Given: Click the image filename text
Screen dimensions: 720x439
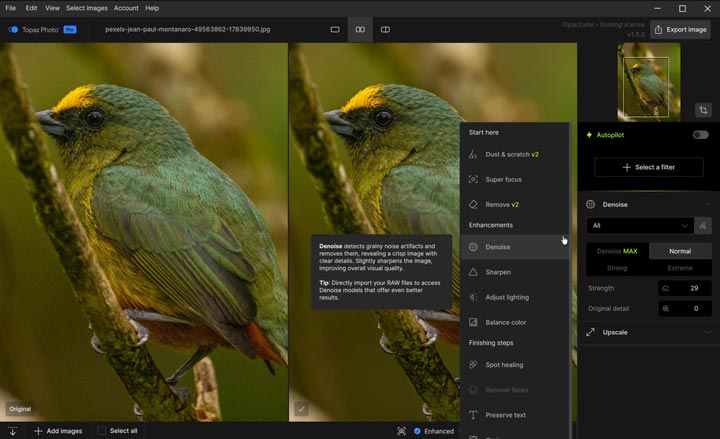Looking at the screenshot, I should [187, 29].
